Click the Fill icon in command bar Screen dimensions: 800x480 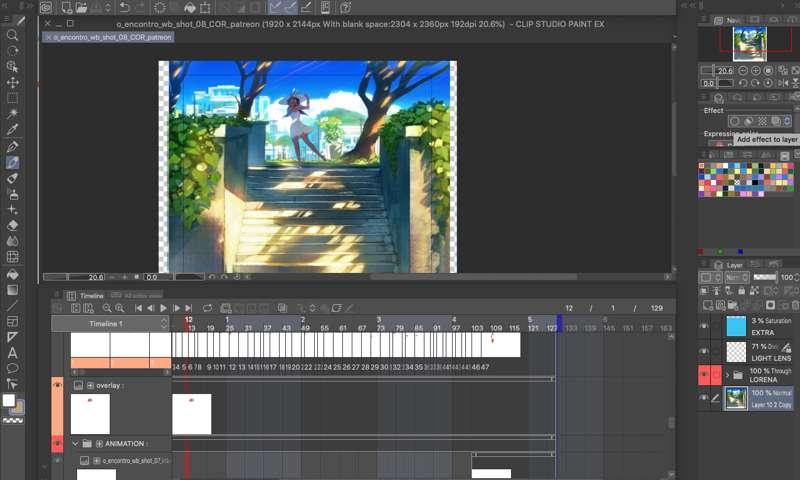(190, 7)
